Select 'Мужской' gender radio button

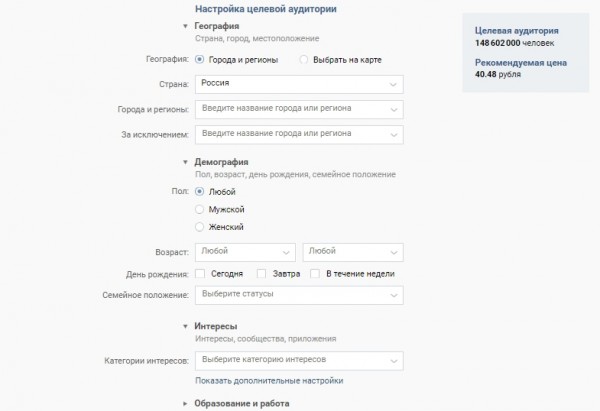pos(201,209)
